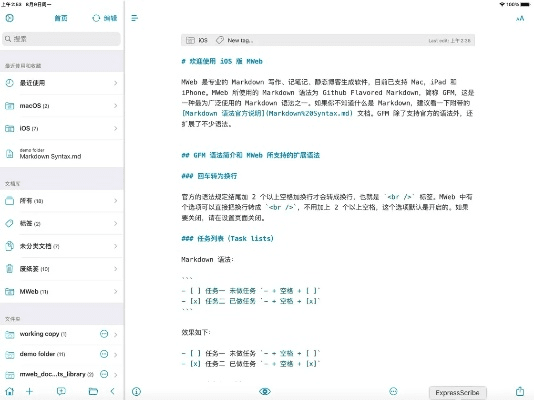Toggle preview mode with the eye icon
Screen dimensions: 534x400
click(x=265, y=391)
